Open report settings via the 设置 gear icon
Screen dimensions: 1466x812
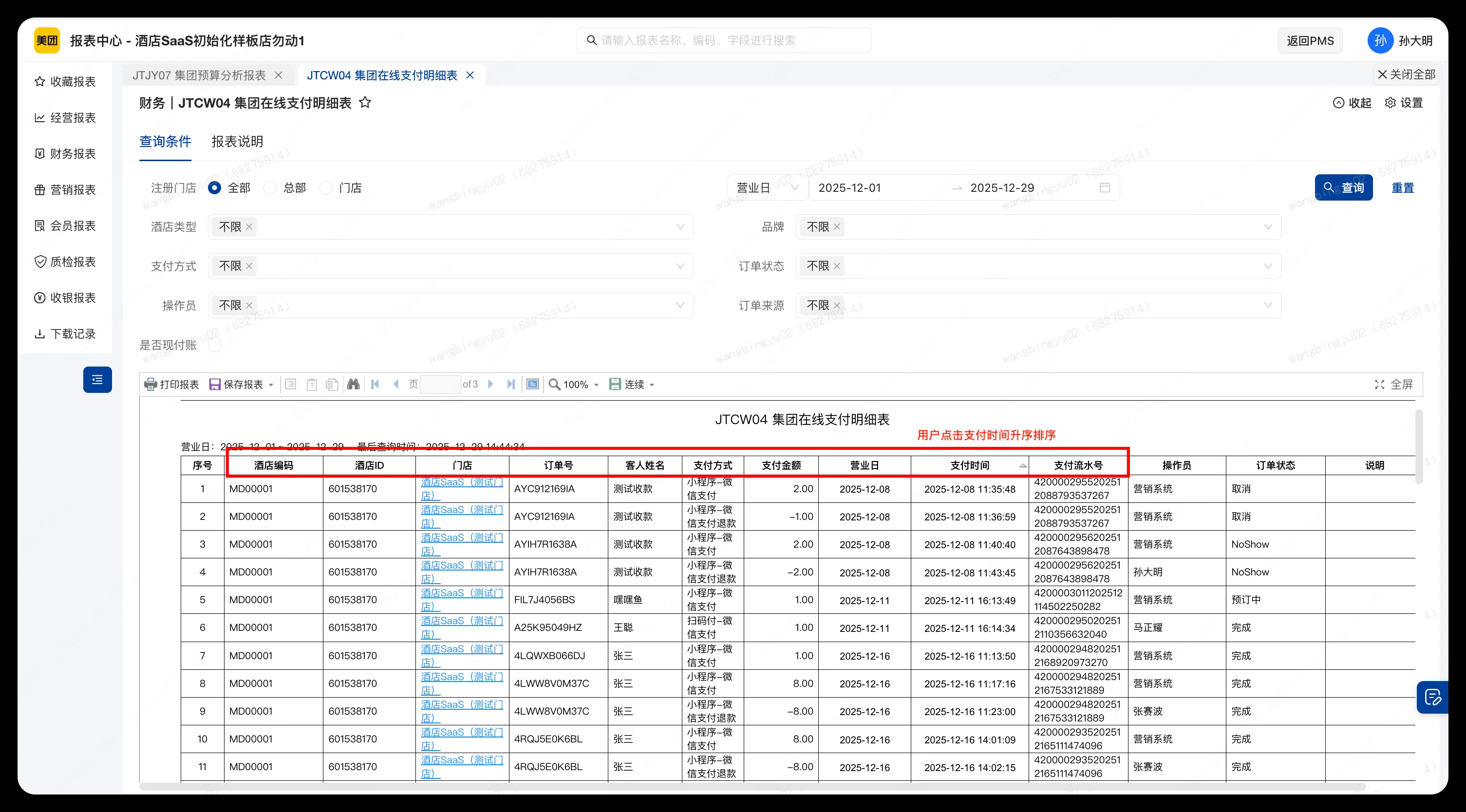pos(1391,102)
